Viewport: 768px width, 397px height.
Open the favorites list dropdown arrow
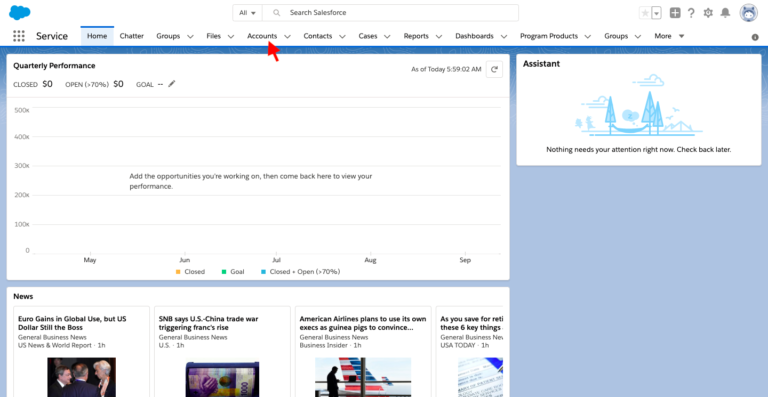pos(657,13)
